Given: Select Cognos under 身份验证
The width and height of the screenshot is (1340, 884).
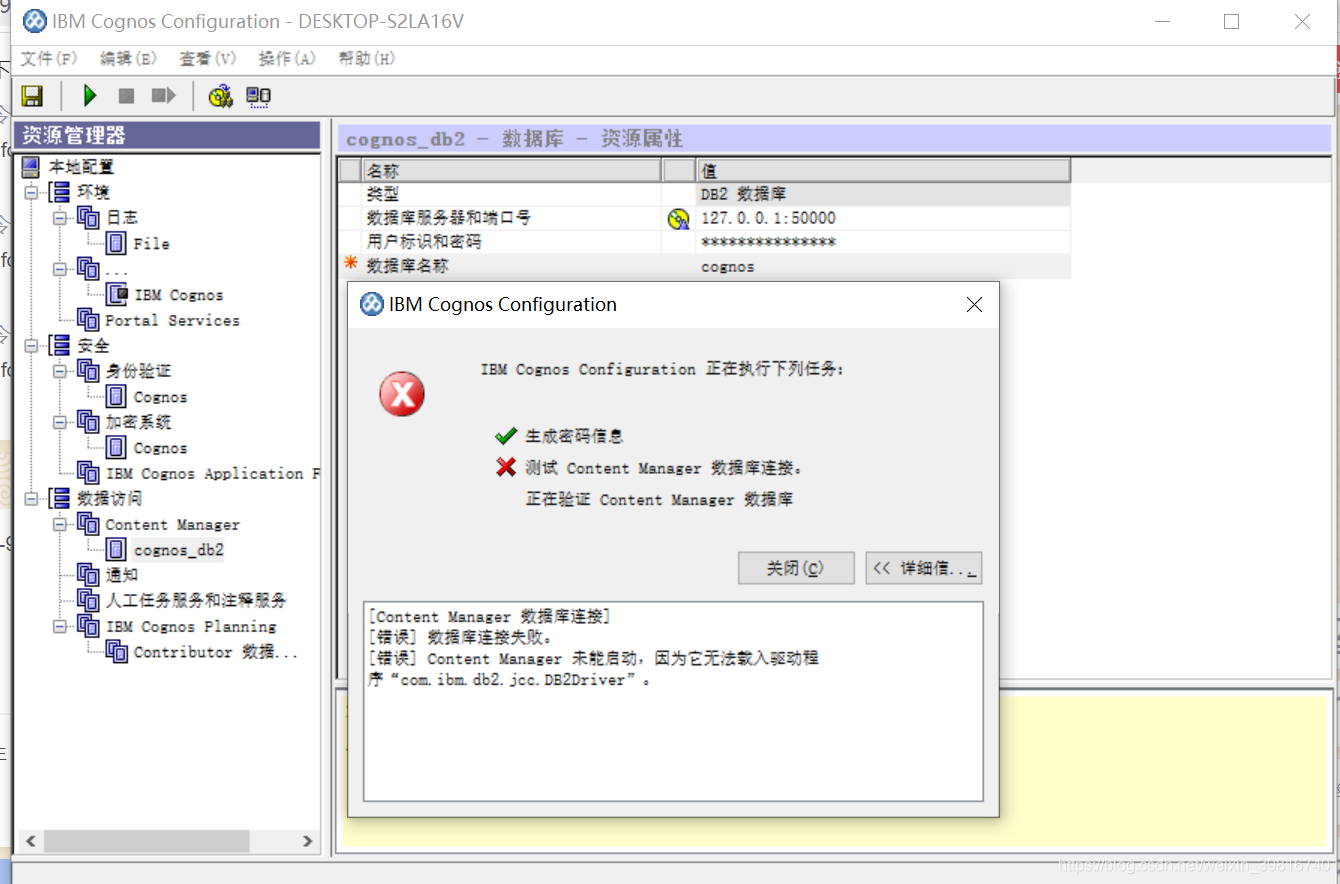Looking at the screenshot, I should click(160, 397).
